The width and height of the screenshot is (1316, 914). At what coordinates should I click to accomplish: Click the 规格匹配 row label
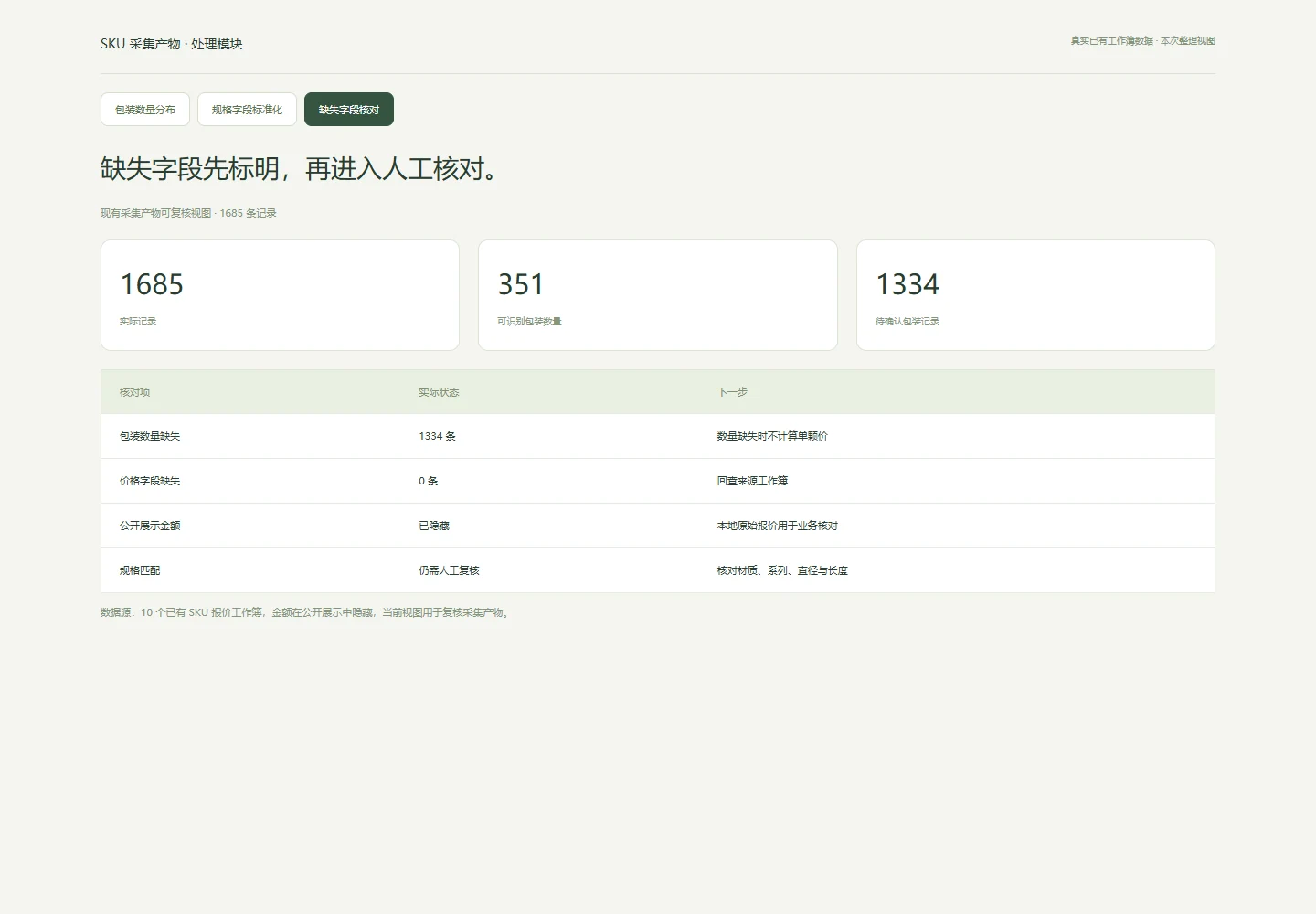pos(140,570)
